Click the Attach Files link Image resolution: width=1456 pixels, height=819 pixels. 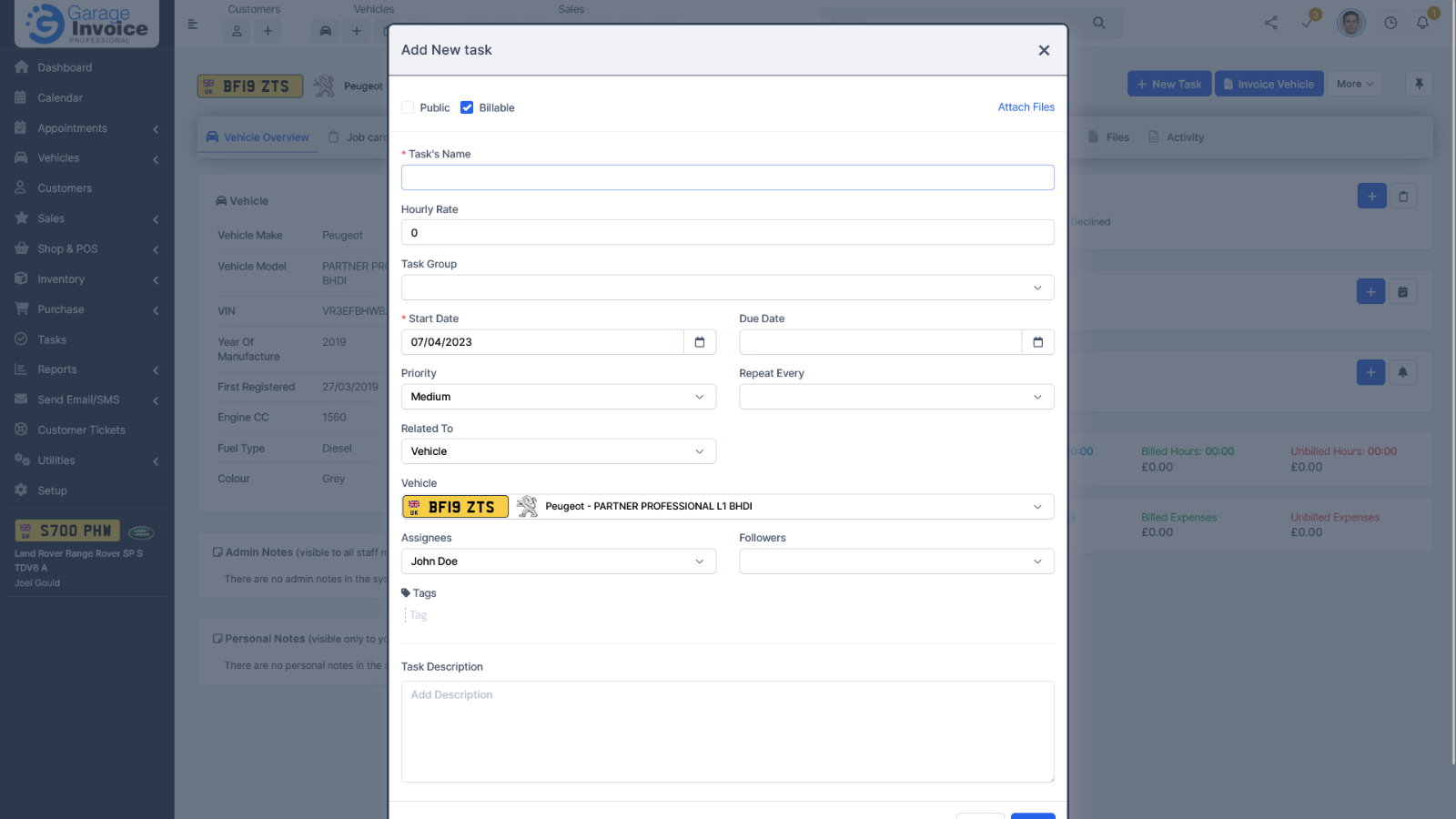click(x=1026, y=106)
